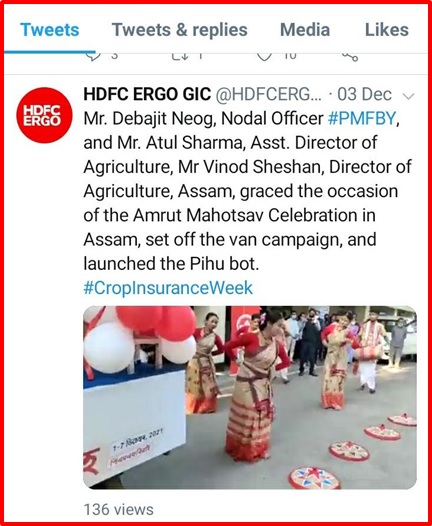Image resolution: width=432 pixels, height=526 pixels.
Task: Open the #CropInsuranceWeek hashtag link
Action: pyautogui.click(x=168, y=288)
